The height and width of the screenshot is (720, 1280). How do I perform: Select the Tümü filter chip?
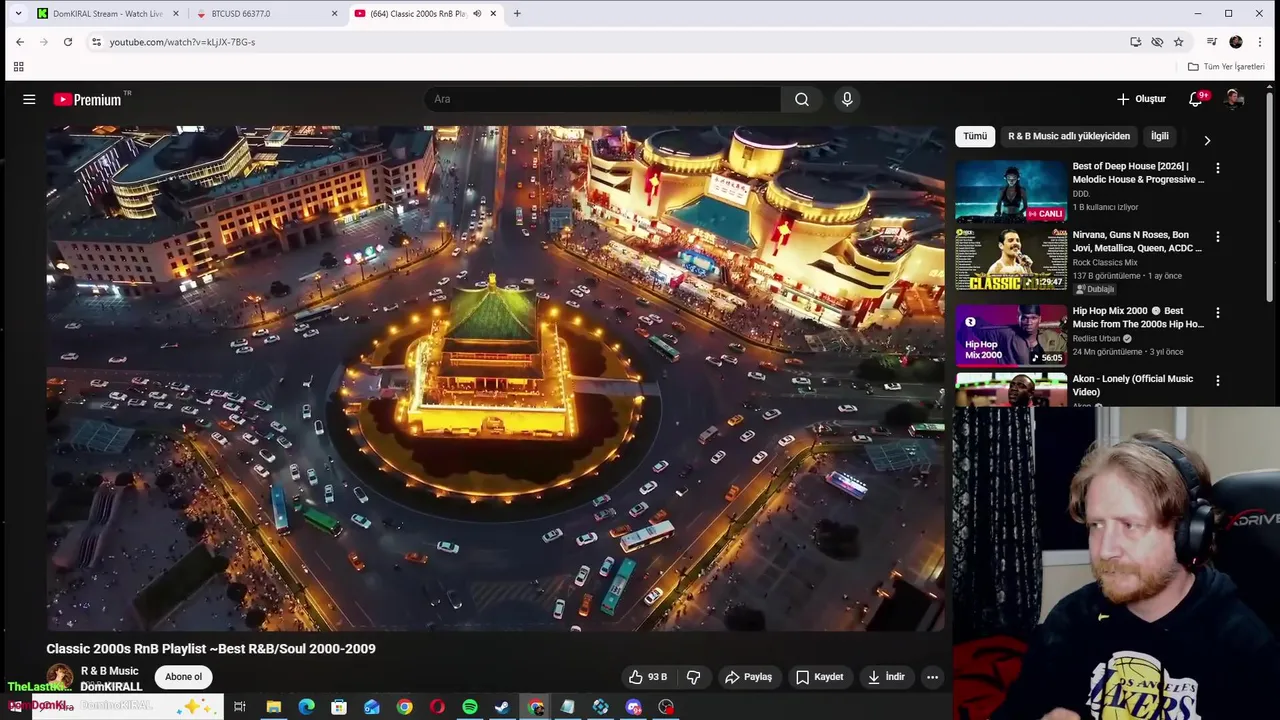[975, 136]
